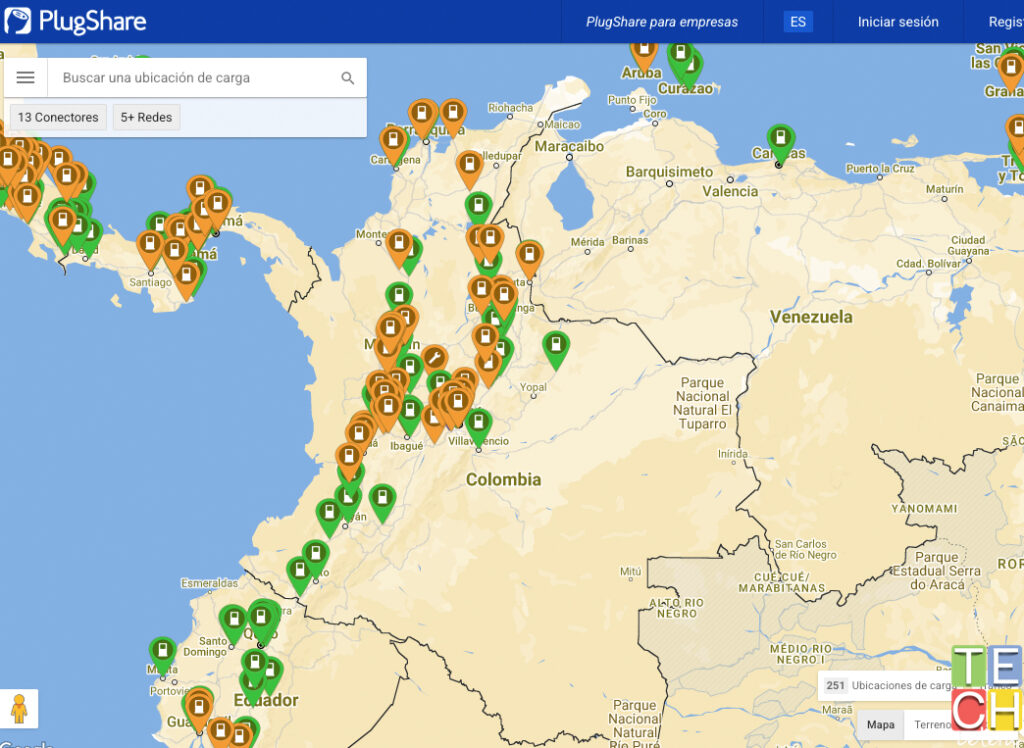The width and height of the screenshot is (1024, 748).
Task: Select green charger pin over Caracas
Action: pos(780,140)
